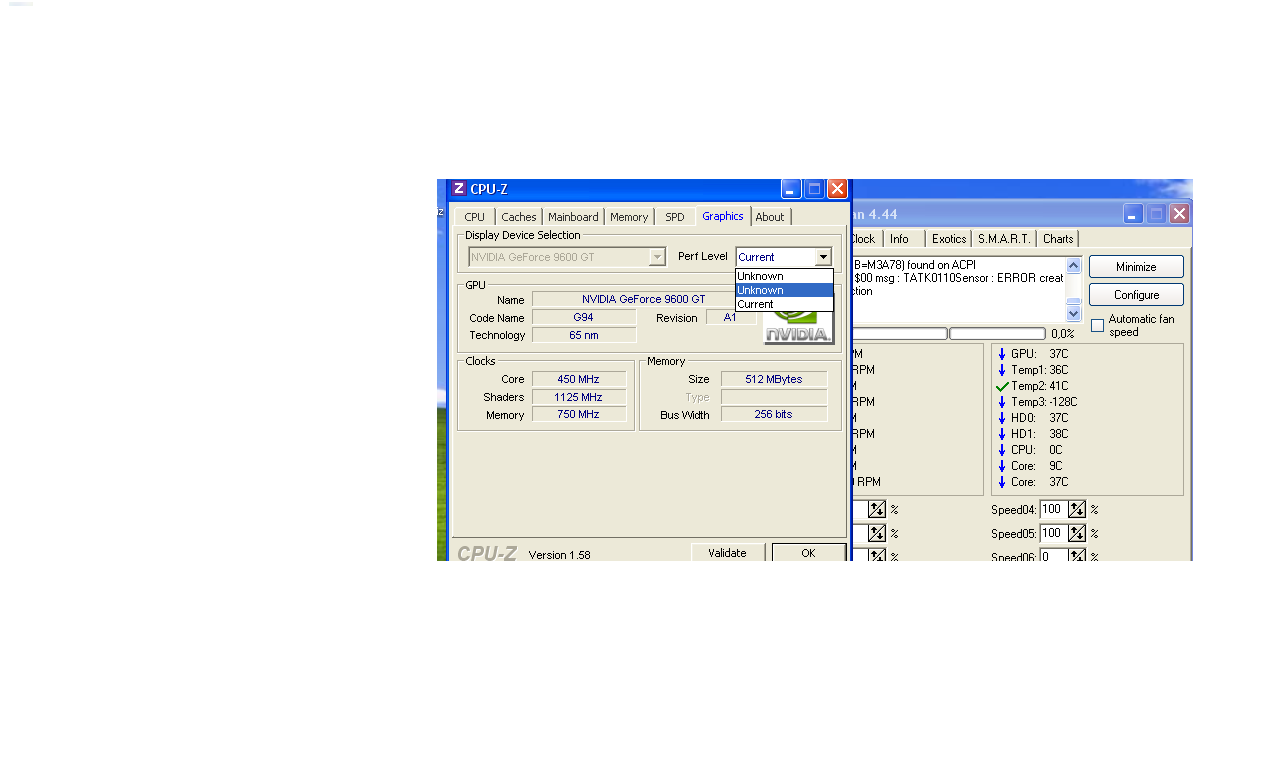Click the arrow icon next to Temp3

pyautogui.click(x=1002, y=402)
